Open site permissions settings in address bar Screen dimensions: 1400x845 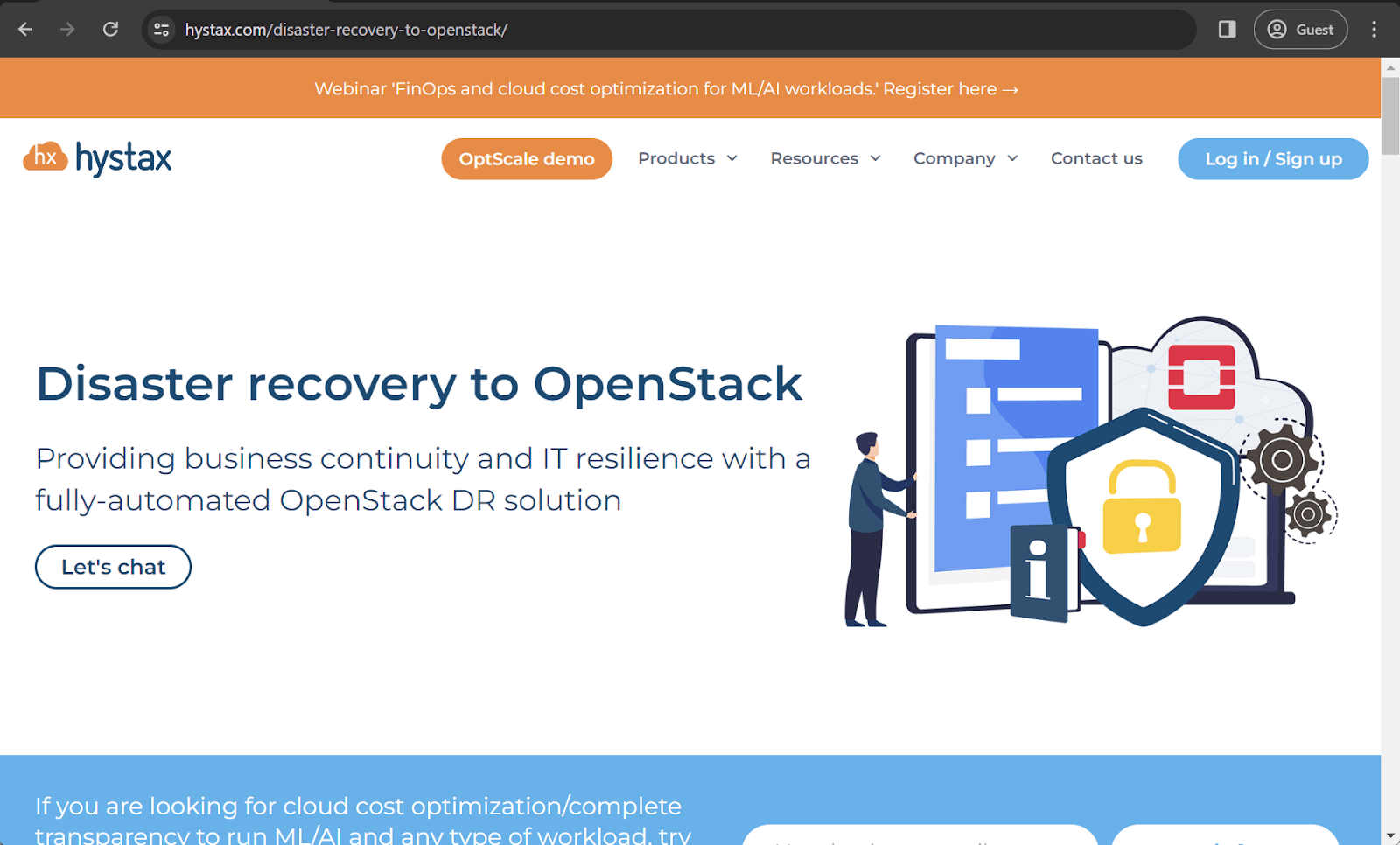pos(161,29)
